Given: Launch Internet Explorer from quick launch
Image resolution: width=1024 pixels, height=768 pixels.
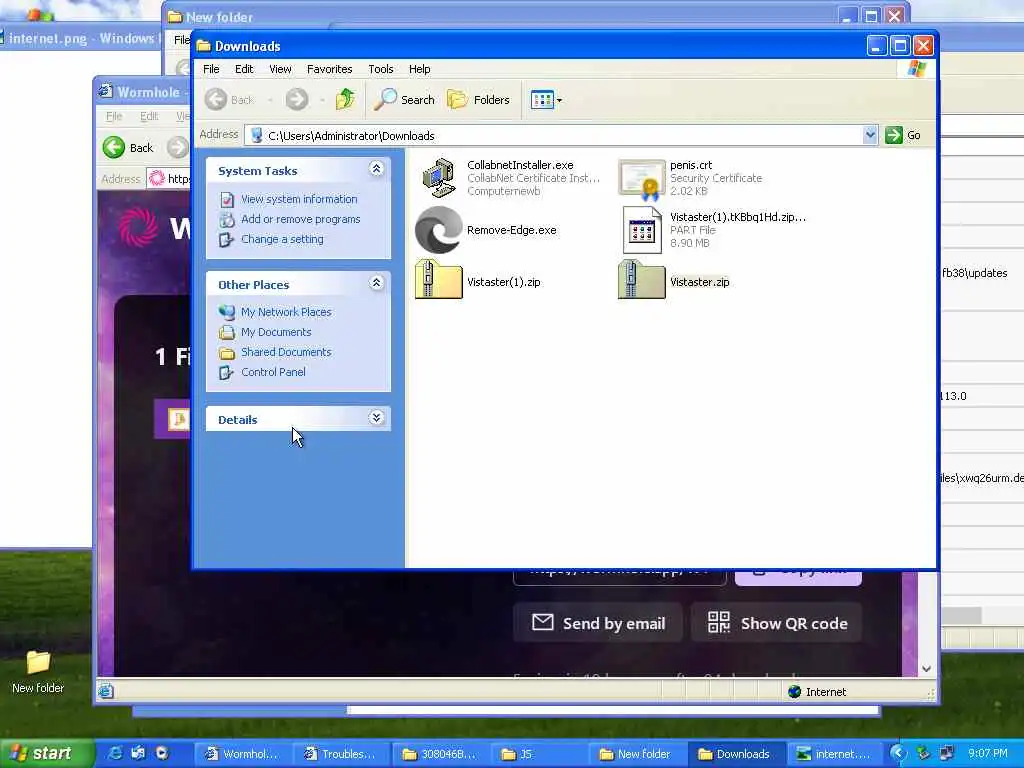Looking at the screenshot, I should click(x=115, y=754).
